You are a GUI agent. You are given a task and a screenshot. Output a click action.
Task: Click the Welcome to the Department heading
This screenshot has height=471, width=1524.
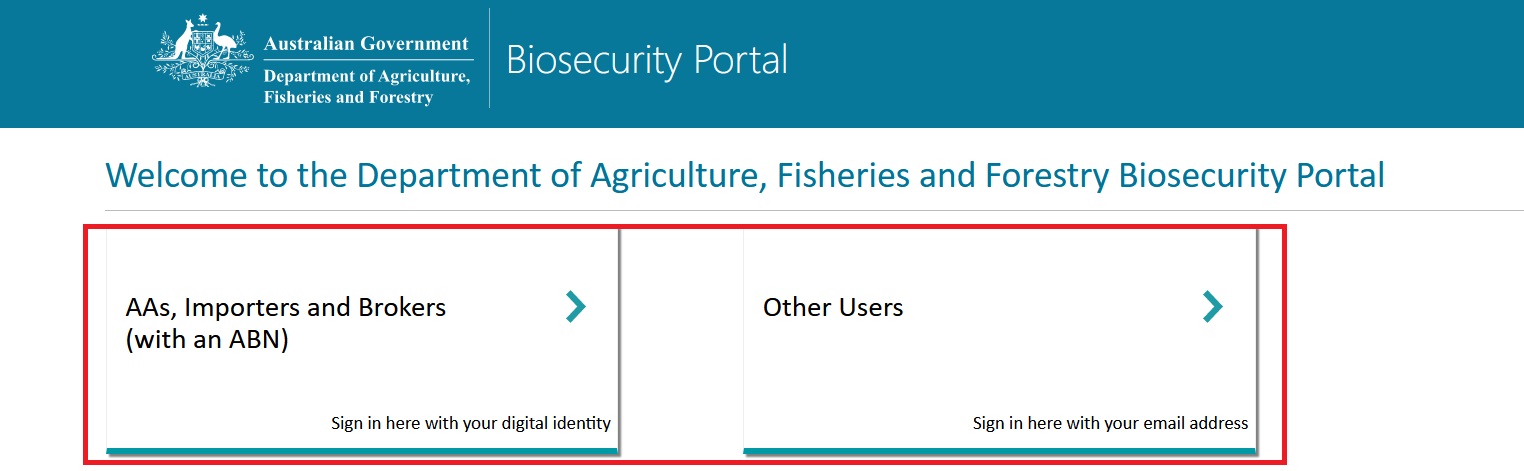coord(745,175)
